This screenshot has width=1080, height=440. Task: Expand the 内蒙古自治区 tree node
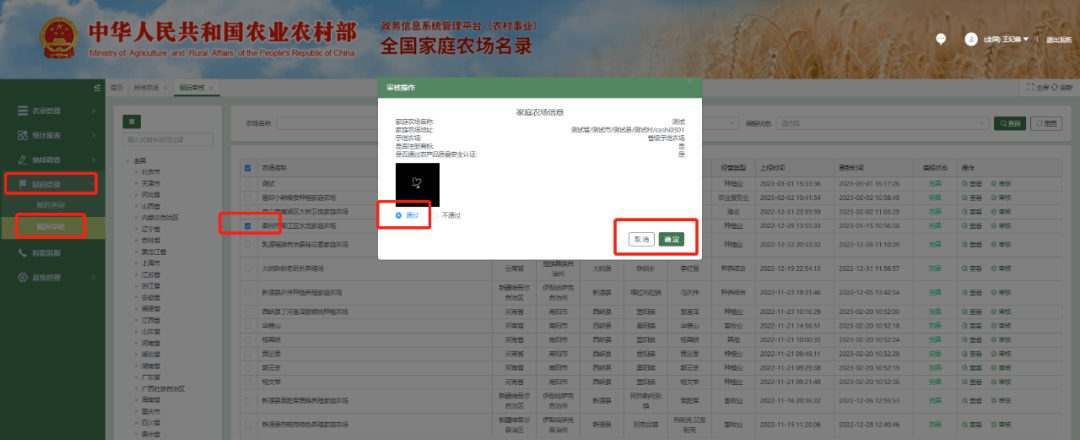[x=137, y=217]
